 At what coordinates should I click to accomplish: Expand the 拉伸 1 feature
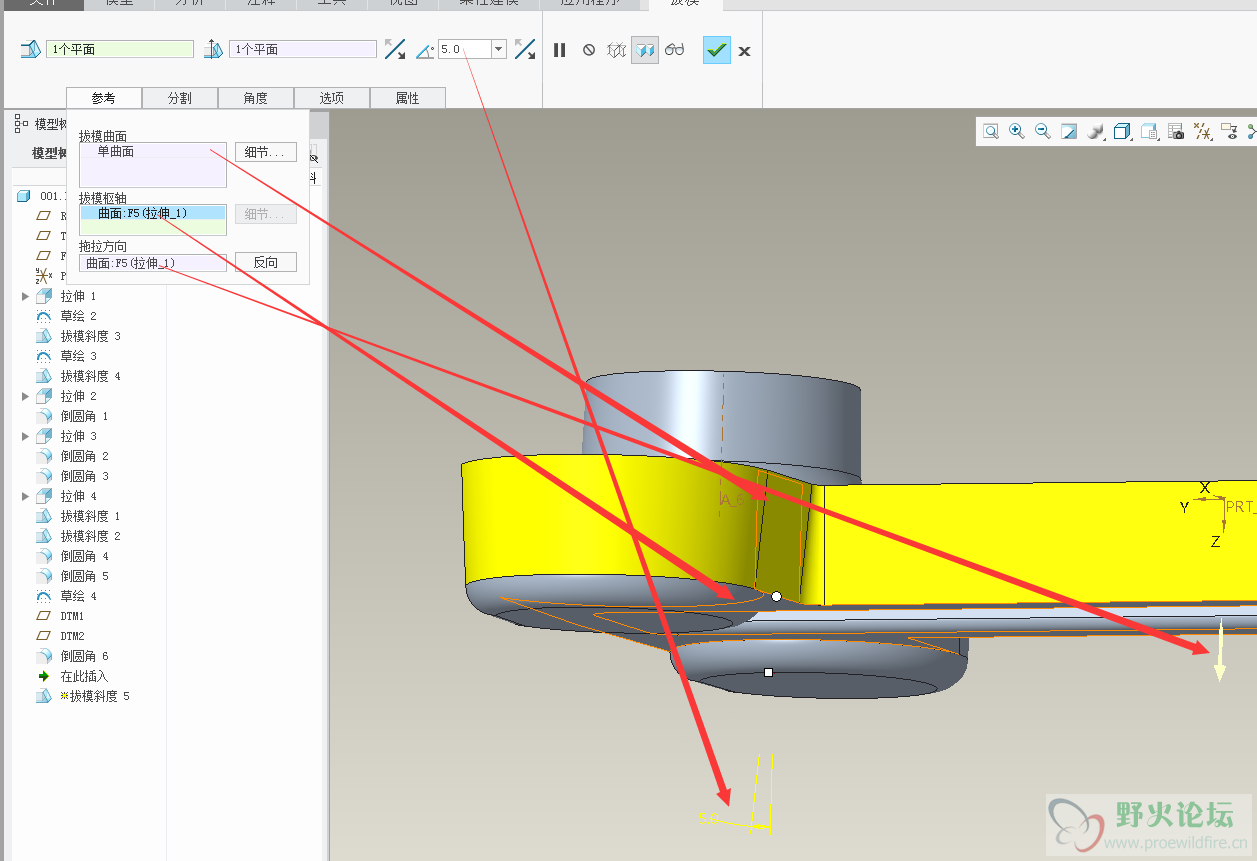click(x=26, y=296)
